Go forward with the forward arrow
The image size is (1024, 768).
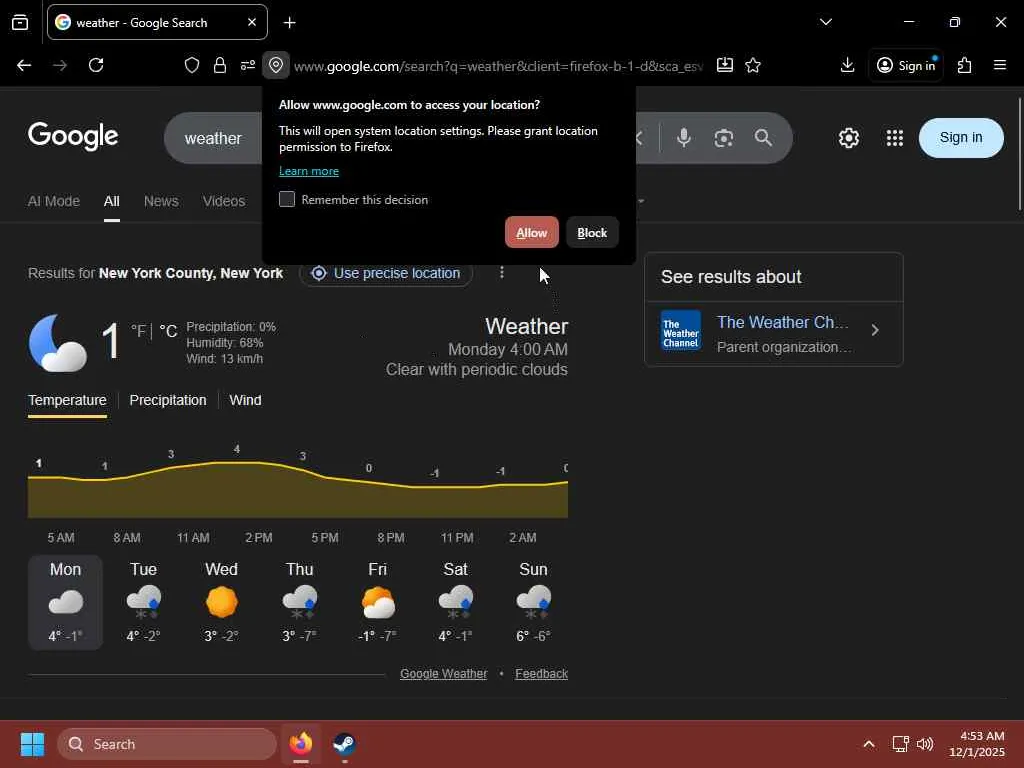60,65
